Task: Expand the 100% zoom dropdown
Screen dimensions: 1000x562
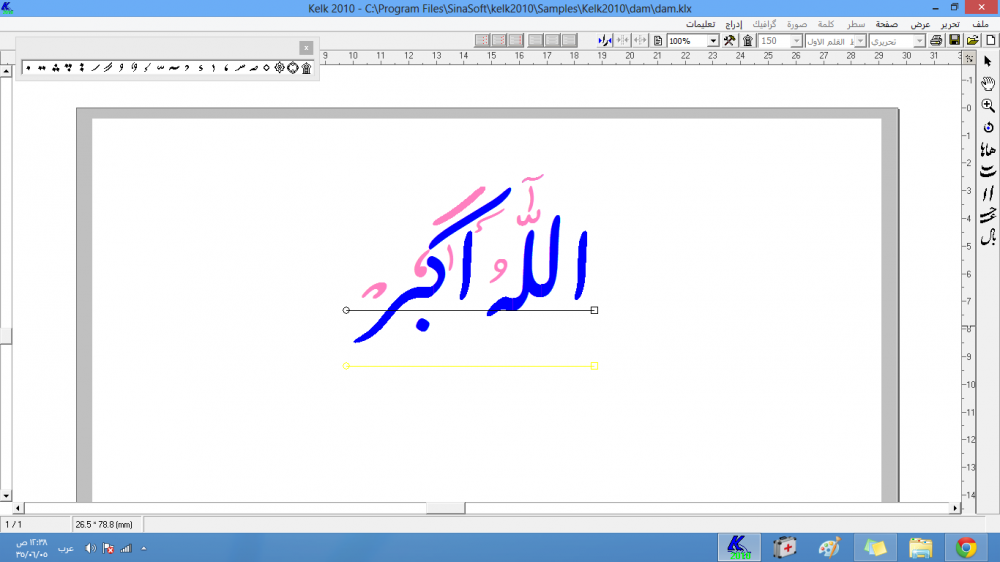Action: coord(713,41)
